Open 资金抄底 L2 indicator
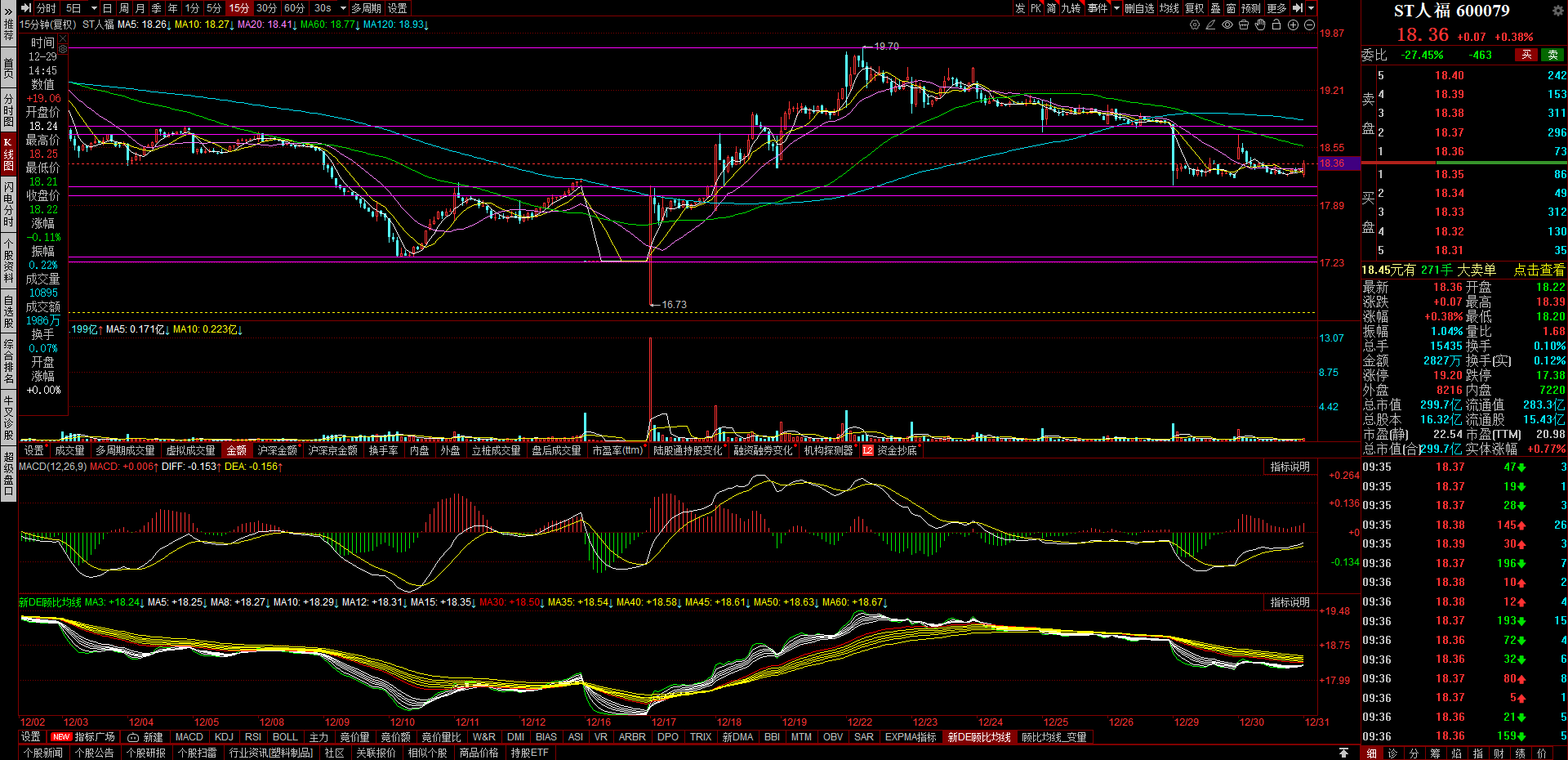Image resolution: width=1568 pixels, height=760 pixels. click(x=890, y=450)
